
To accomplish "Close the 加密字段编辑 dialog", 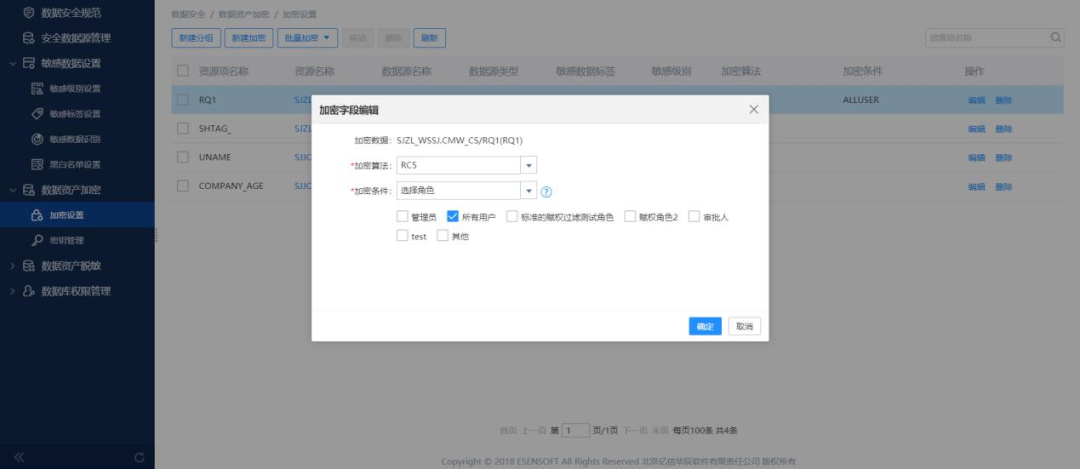I will [x=753, y=109].
